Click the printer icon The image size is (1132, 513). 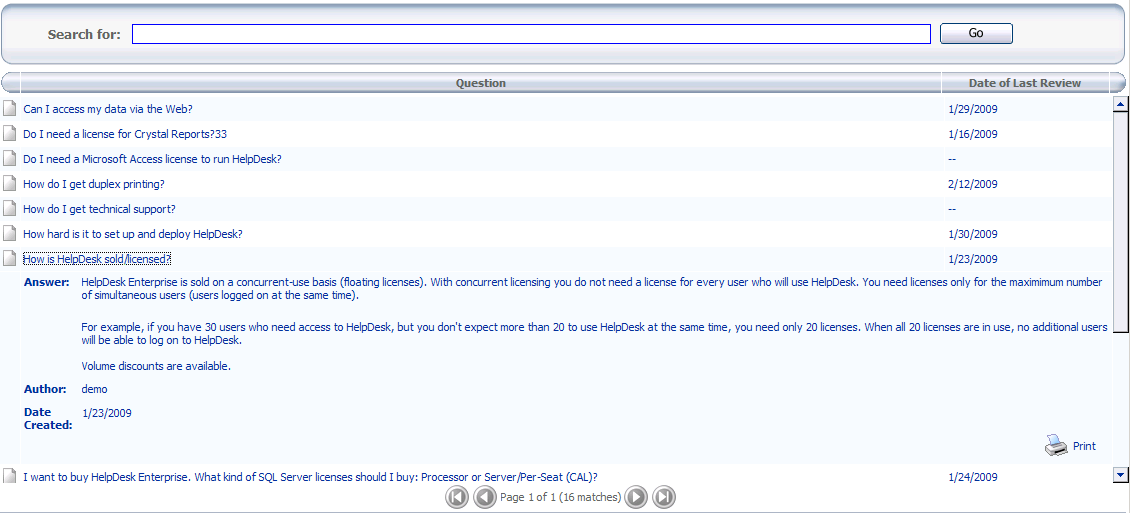[1055, 445]
